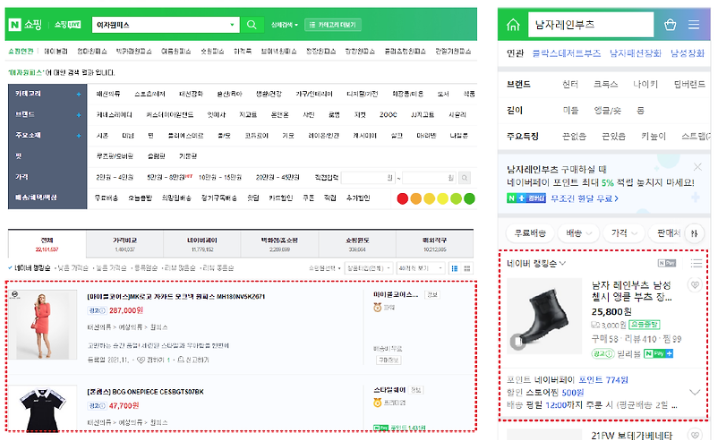720x440 pixels.
Task: Switch to the 네이버페이 tab
Action: (x=202, y=244)
